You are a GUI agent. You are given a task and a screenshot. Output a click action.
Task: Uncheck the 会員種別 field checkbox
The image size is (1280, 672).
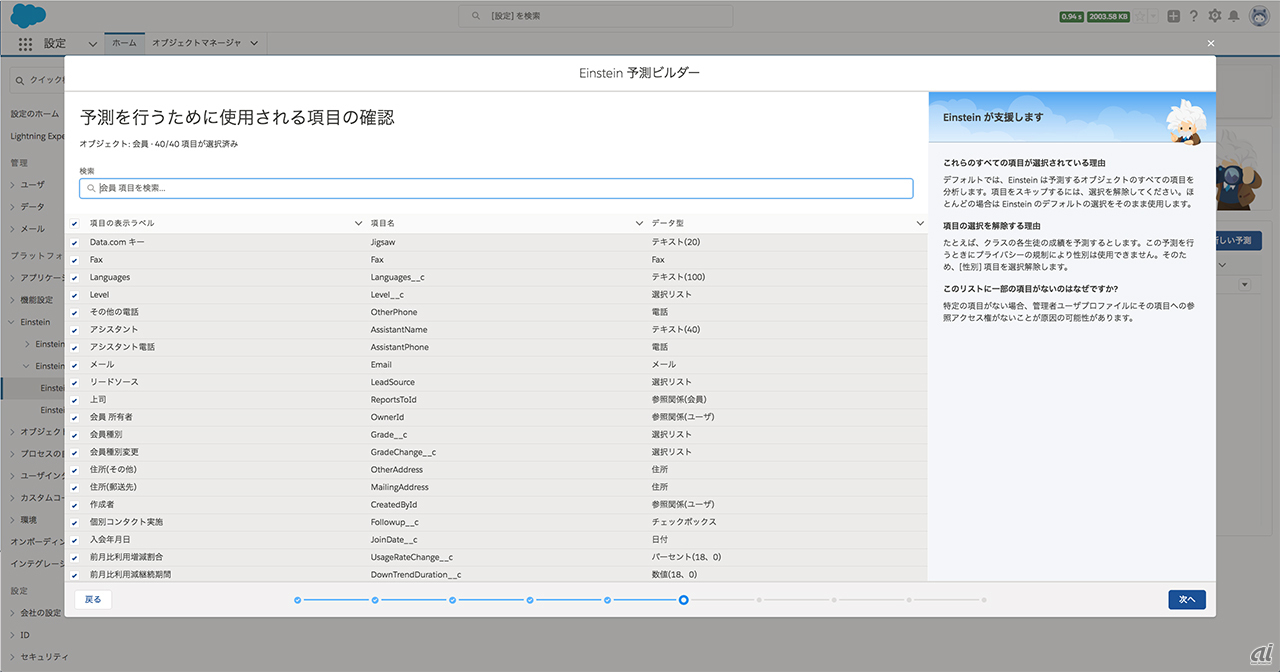pyautogui.click(x=75, y=435)
